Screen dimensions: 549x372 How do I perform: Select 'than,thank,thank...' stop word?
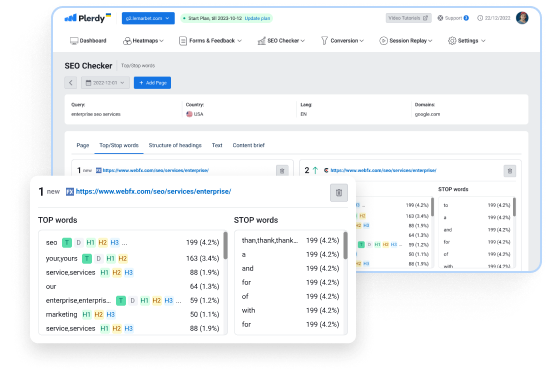pos(270,240)
